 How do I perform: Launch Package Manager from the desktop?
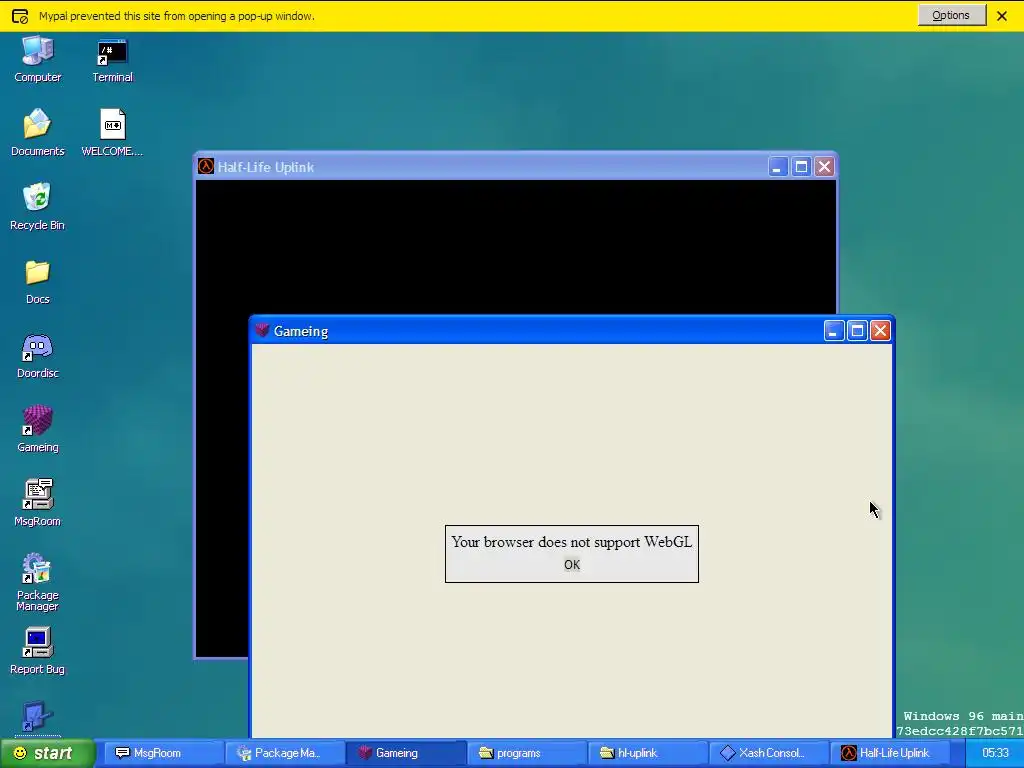pos(37,582)
